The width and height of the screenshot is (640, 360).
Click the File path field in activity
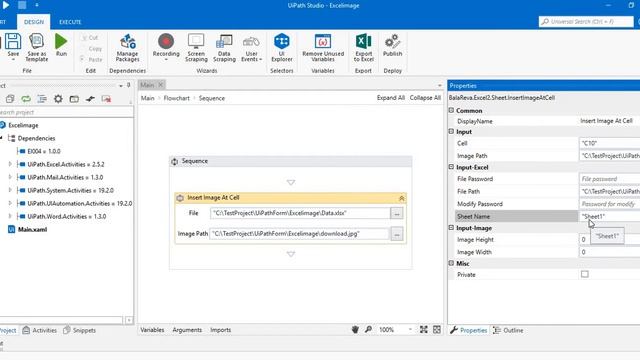point(300,213)
